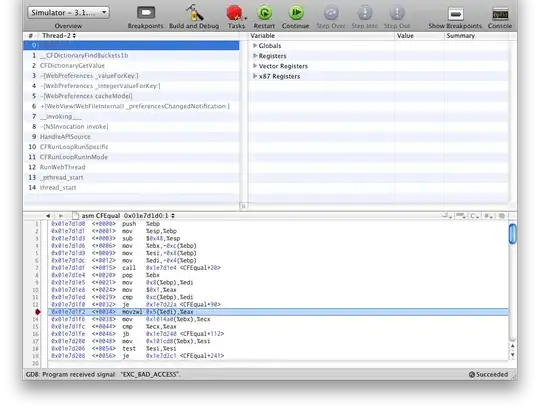Click the Step Into icon
This screenshot has height=411, width=540.
[365, 13]
